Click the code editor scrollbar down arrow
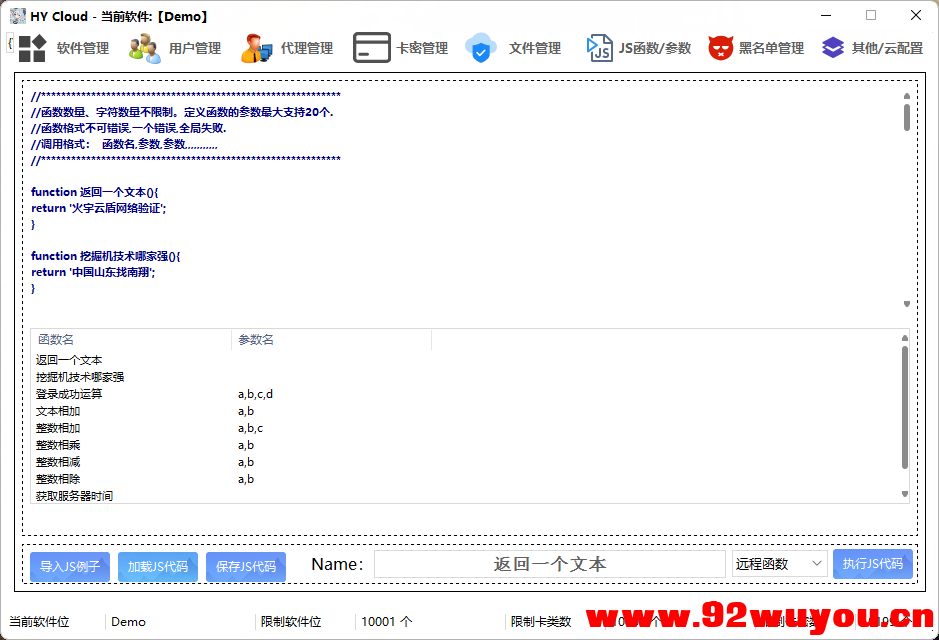Screen dimensions: 939x640 tap(906, 302)
